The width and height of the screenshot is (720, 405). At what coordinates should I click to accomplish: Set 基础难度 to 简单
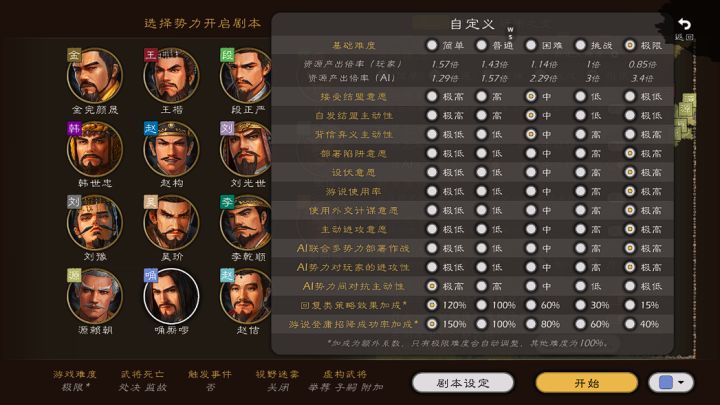click(x=432, y=45)
